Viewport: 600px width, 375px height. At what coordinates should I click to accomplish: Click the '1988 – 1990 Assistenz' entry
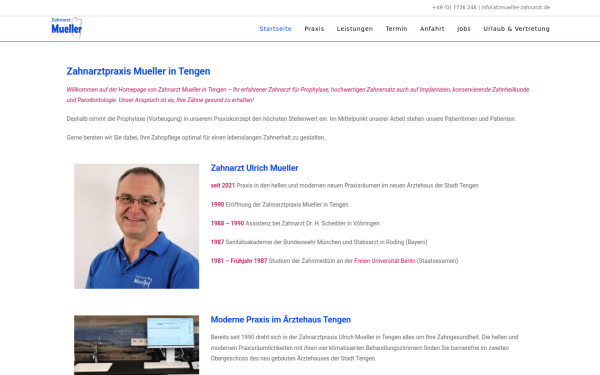pyautogui.click(x=295, y=223)
